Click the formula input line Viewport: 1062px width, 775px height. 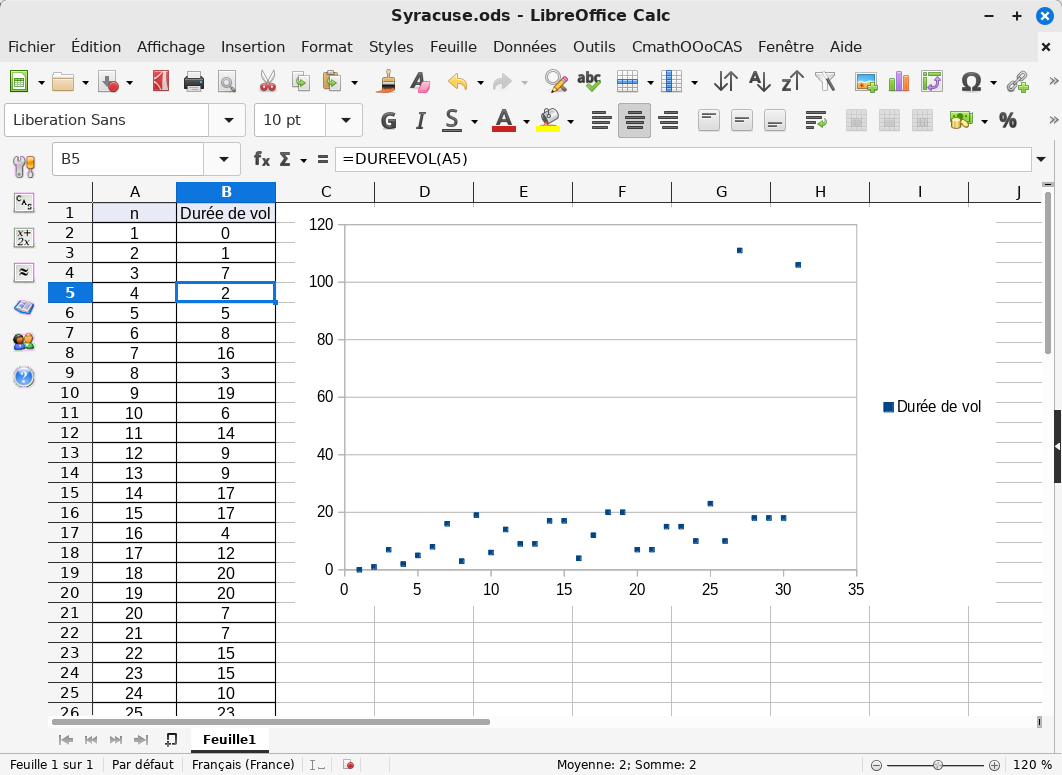680,159
